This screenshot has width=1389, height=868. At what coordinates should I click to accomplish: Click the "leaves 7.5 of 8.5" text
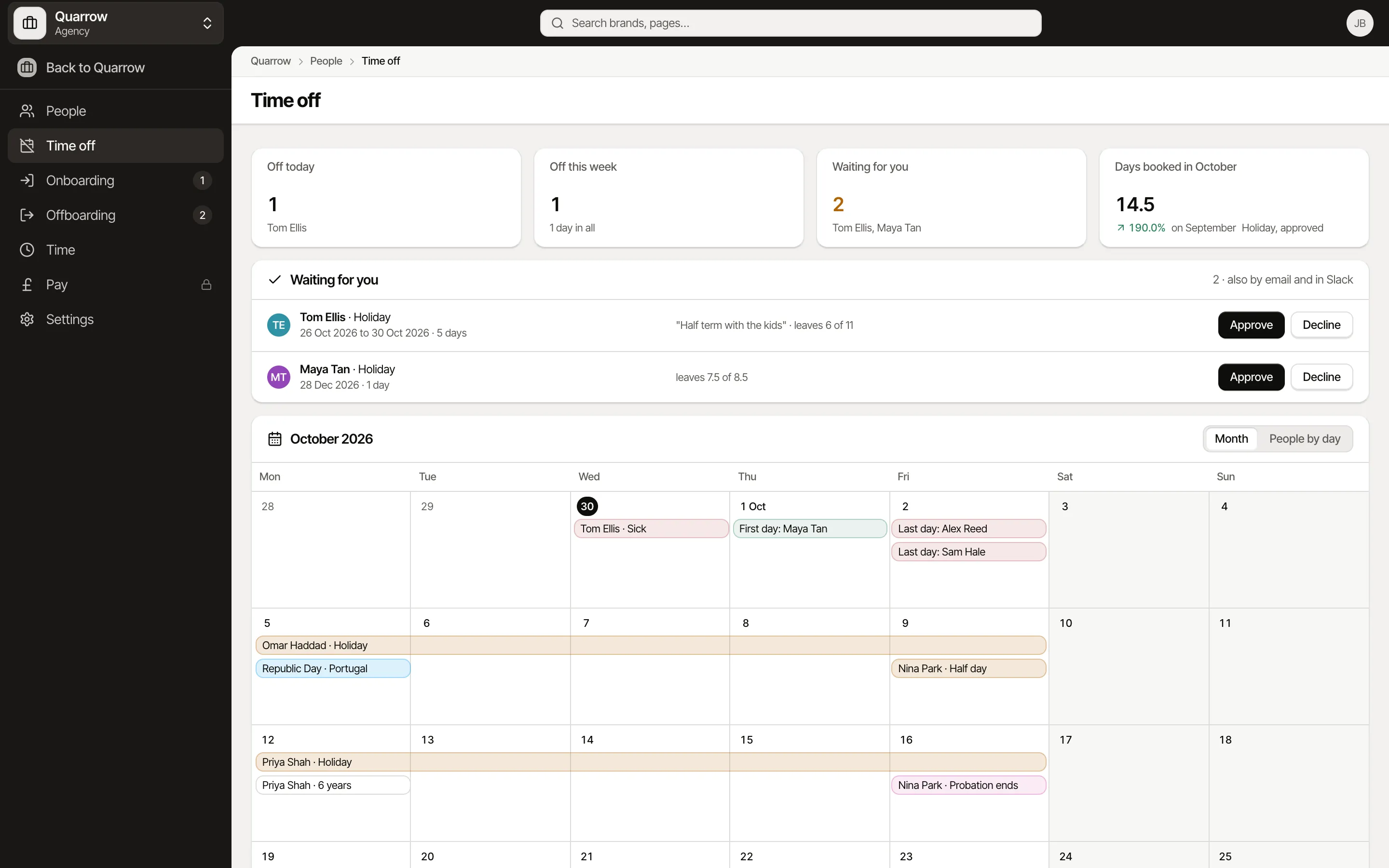tap(711, 377)
